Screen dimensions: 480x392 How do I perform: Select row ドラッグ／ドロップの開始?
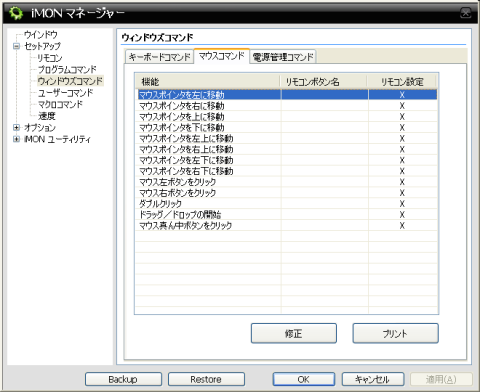point(286,215)
